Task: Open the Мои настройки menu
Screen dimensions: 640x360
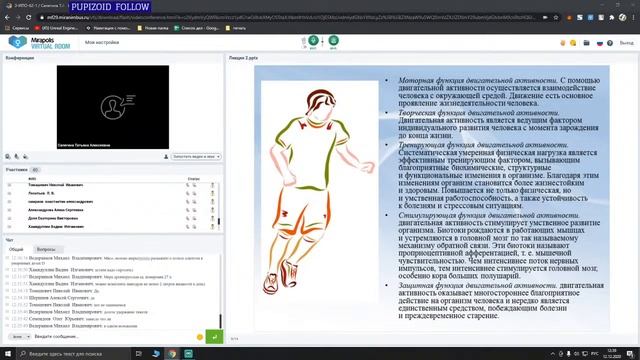Action: (x=102, y=42)
